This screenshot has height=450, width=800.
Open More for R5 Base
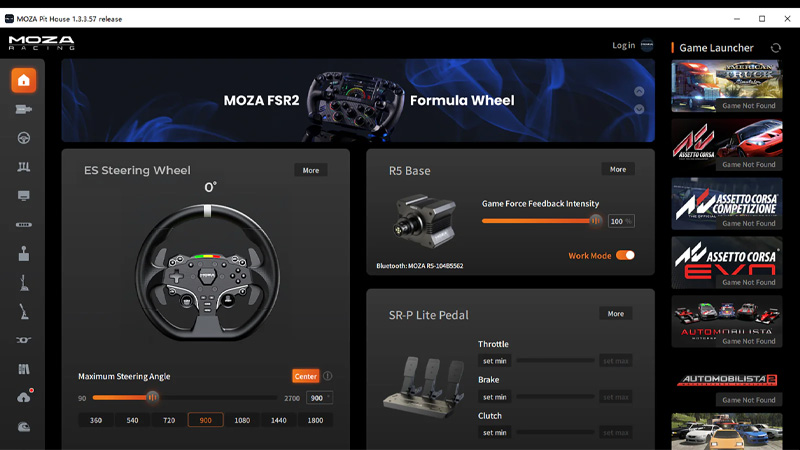tap(618, 169)
